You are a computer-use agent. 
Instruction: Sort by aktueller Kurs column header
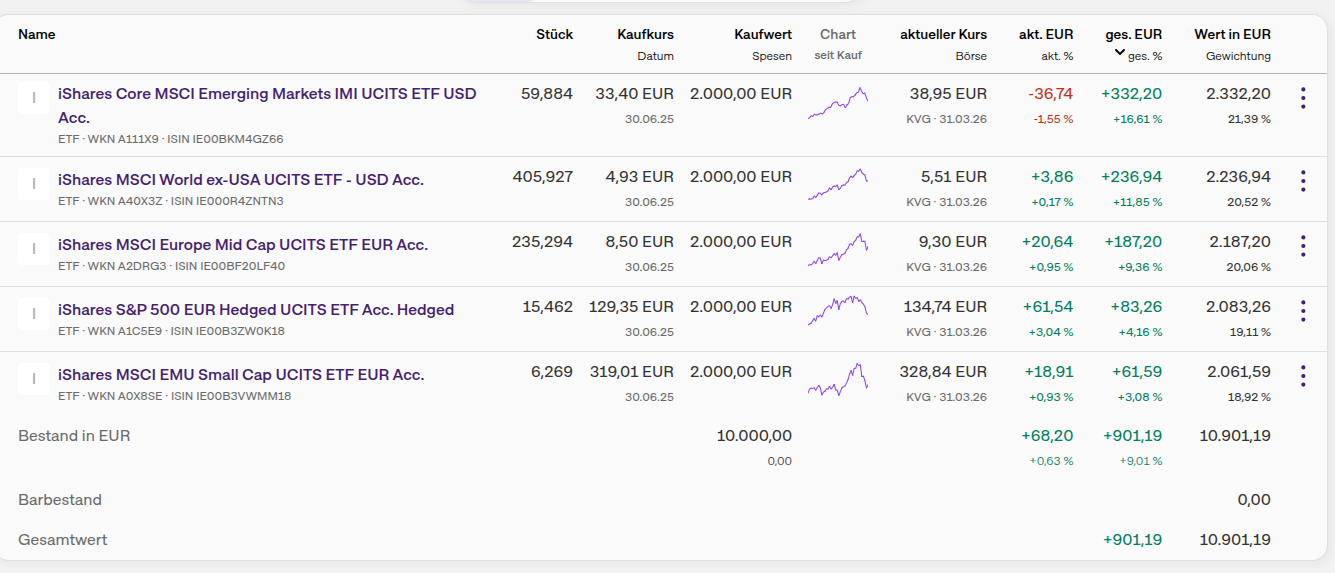click(x=943, y=34)
